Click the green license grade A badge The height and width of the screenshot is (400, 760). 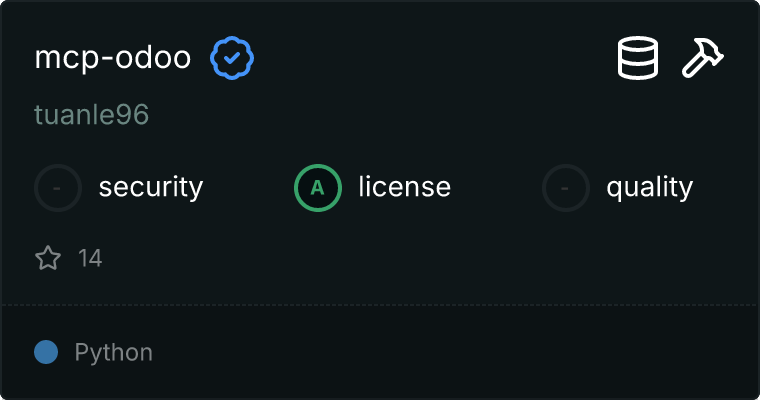coord(318,187)
